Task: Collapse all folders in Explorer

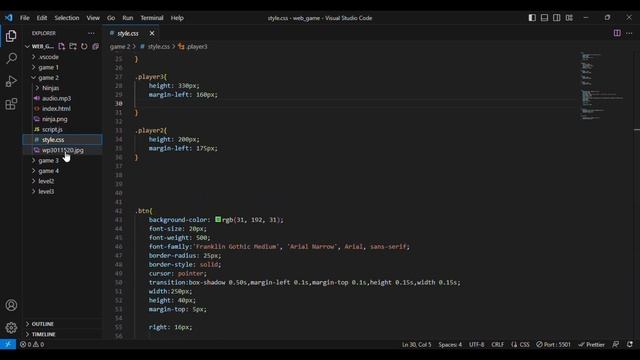Action: tap(96, 47)
